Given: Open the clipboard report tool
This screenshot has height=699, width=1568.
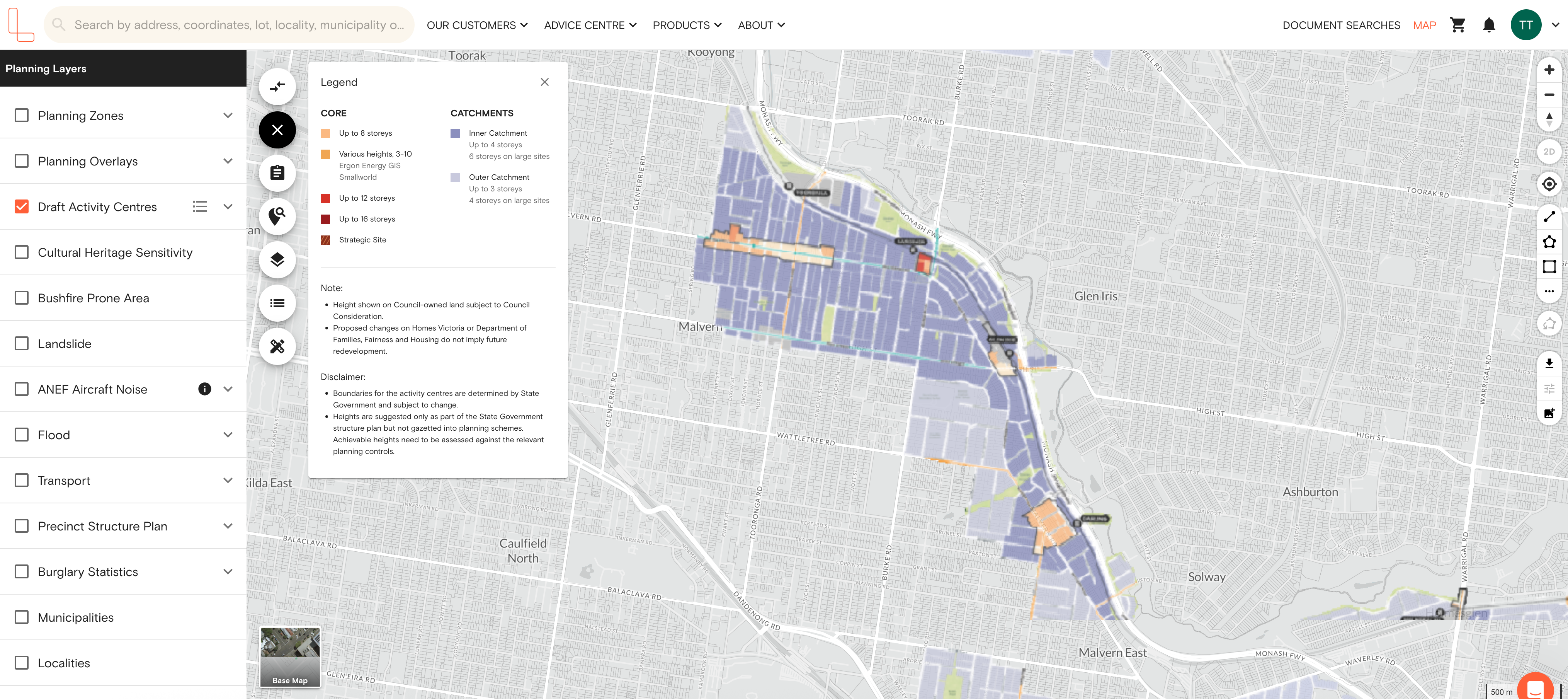Looking at the screenshot, I should click(277, 173).
